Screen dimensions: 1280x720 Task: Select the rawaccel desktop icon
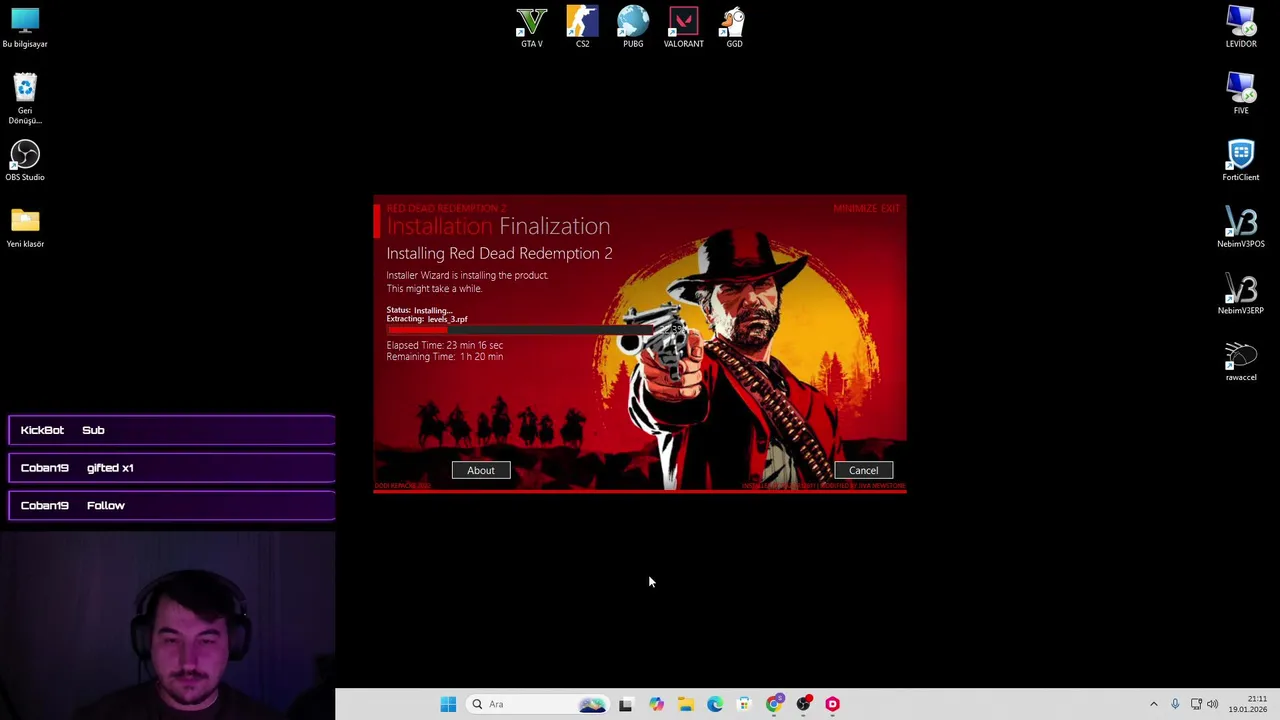pyautogui.click(x=1241, y=361)
